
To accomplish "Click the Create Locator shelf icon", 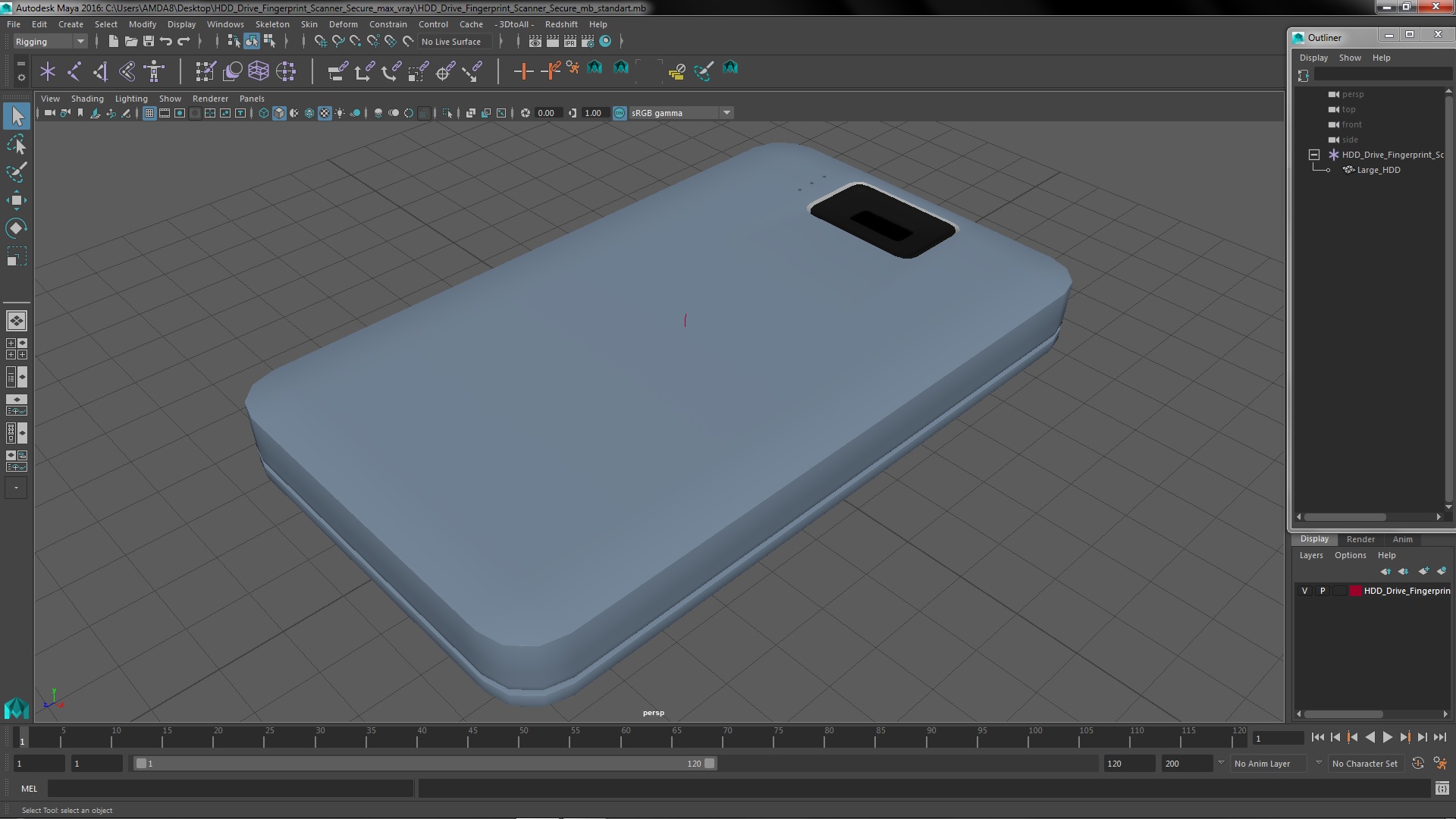I will [48, 71].
